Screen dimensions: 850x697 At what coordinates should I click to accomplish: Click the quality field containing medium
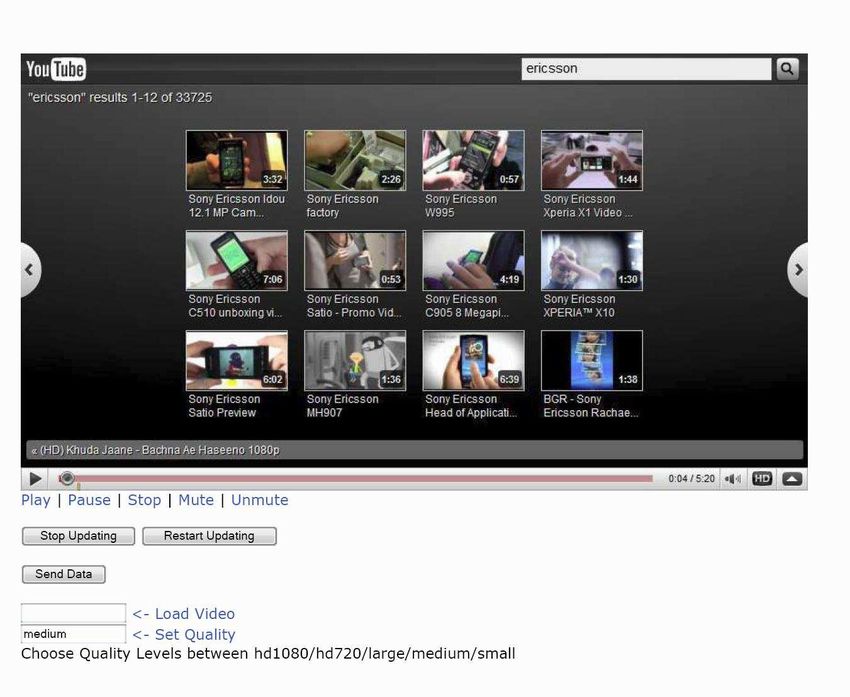[73, 634]
